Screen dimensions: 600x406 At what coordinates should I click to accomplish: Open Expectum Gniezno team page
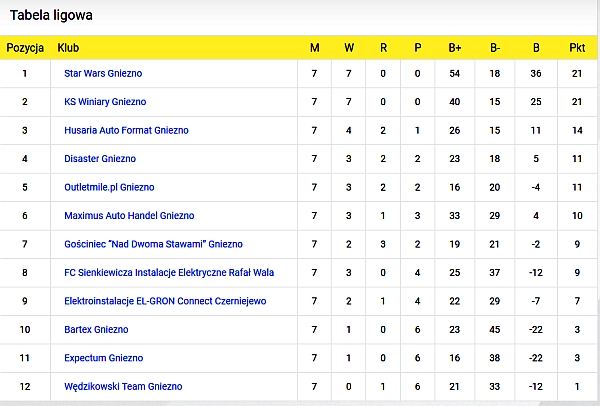click(x=104, y=358)
